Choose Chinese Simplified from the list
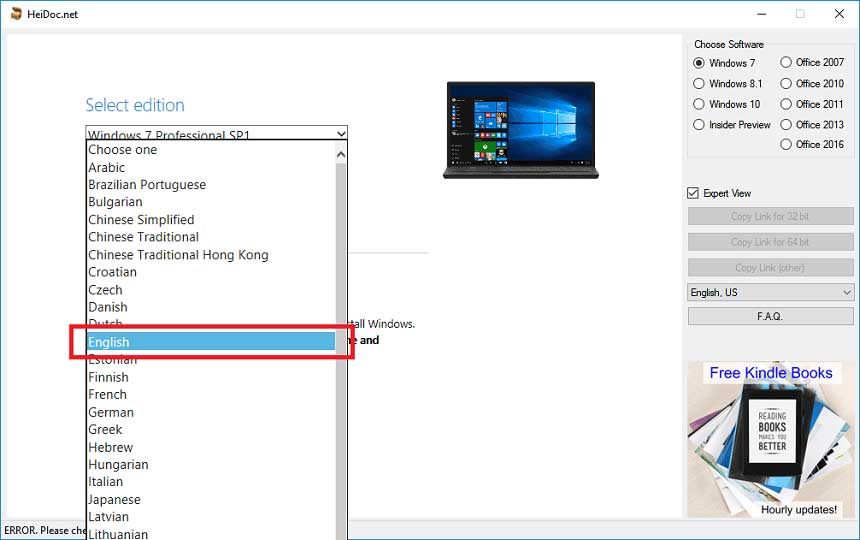The height and width of the screenshot is (540, 860). click(211, 219)
